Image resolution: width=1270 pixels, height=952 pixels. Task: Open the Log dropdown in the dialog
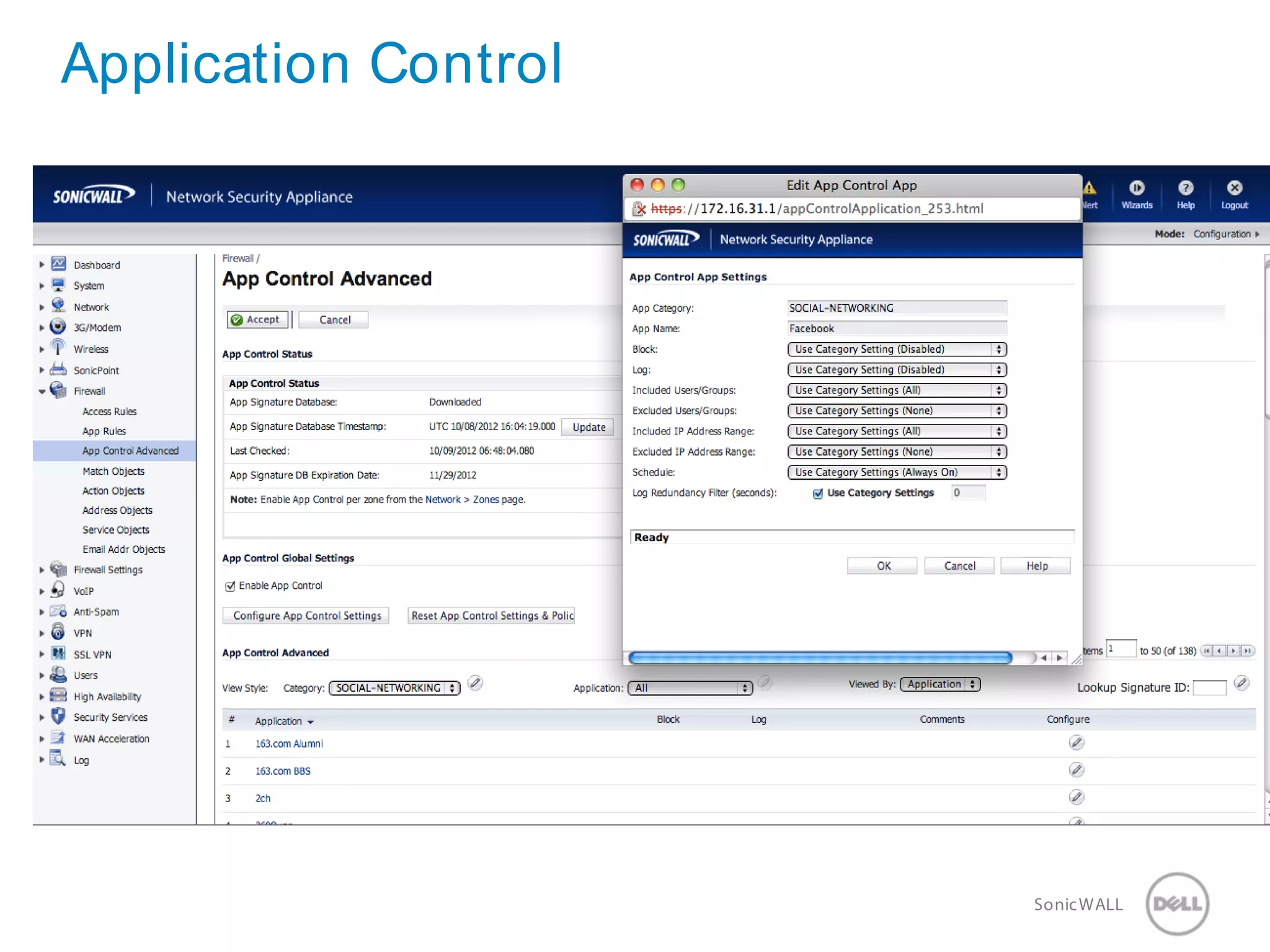pyautogui.click(x=897, y=370)
